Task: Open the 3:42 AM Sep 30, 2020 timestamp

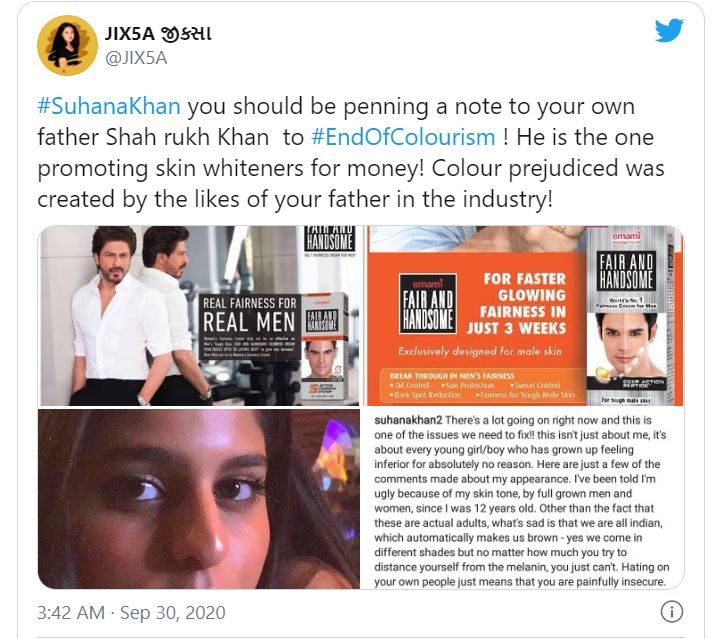Action: [131, 613]
